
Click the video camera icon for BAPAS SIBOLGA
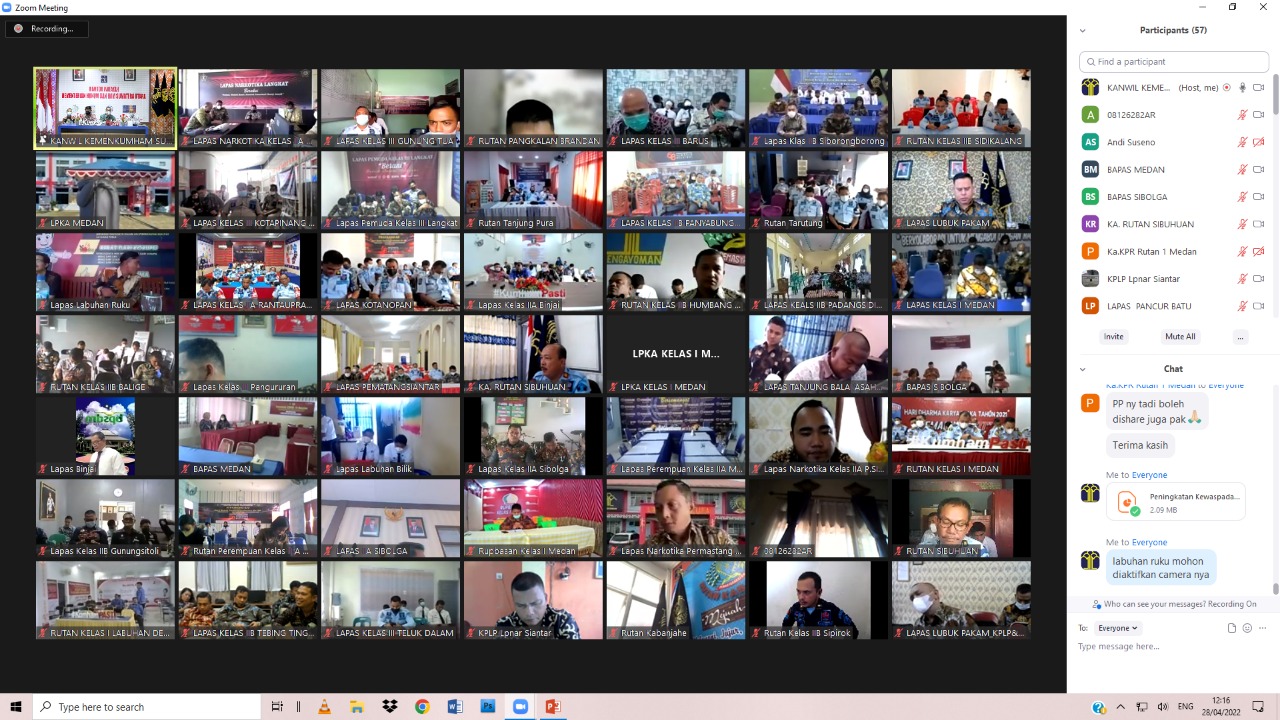tap(1259, 197)
